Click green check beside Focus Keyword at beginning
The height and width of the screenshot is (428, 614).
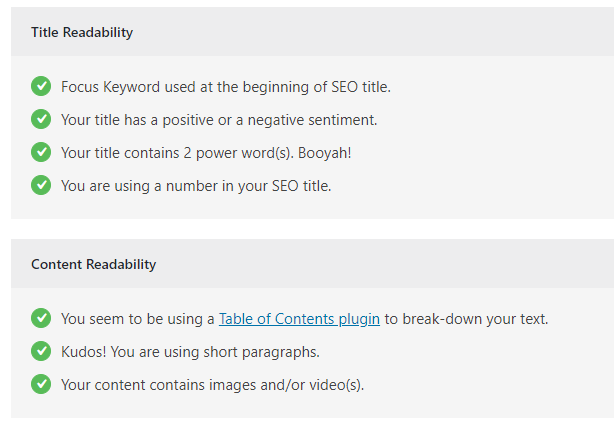(x=41, y=86)
